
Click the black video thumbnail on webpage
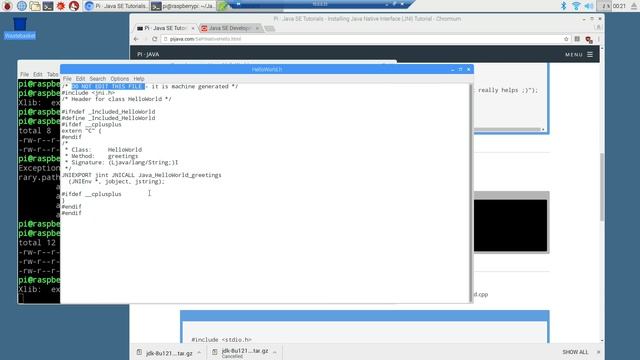click(x=510, y=225)
